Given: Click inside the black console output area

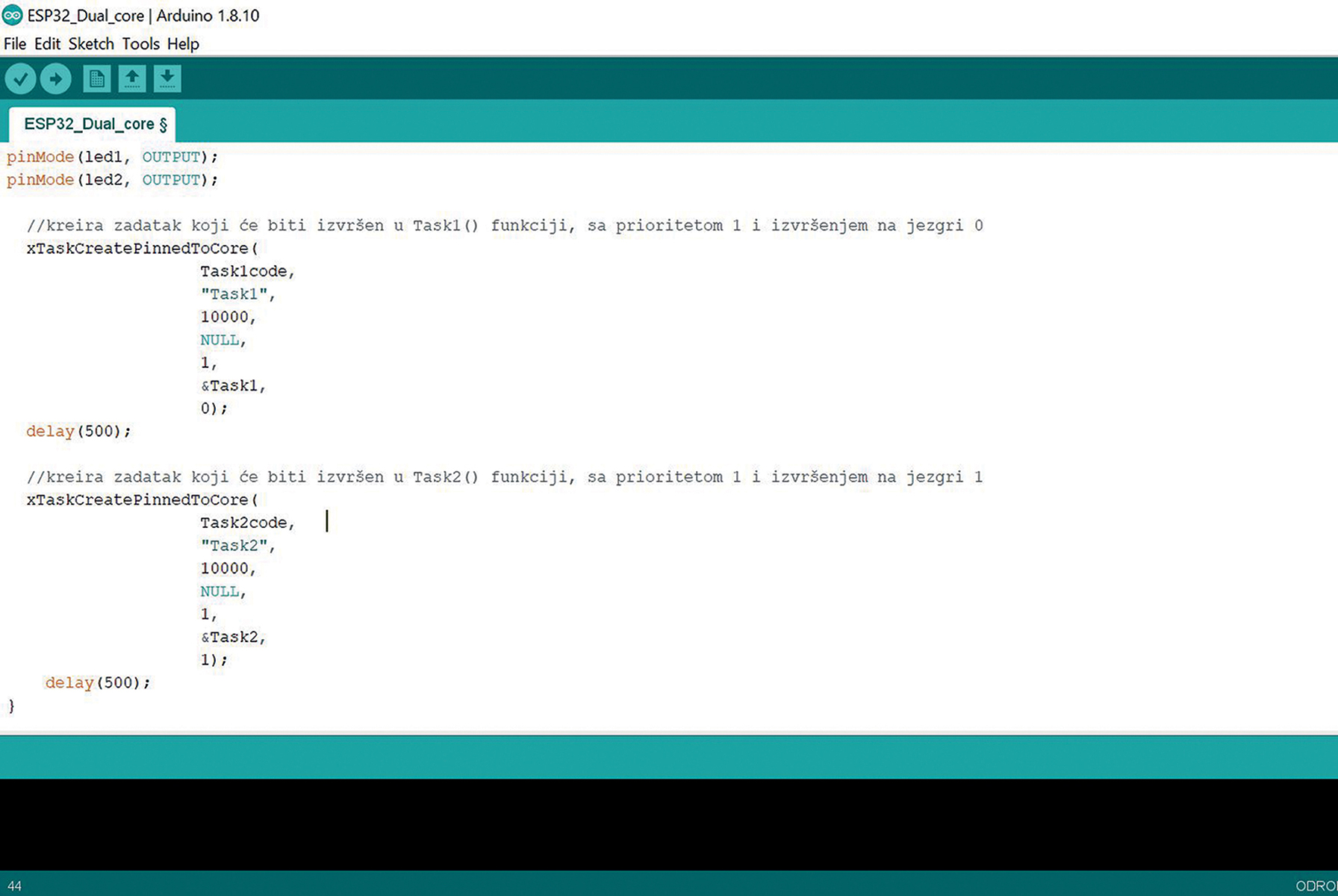Looking at the screenshot, I should click(669, 824).
